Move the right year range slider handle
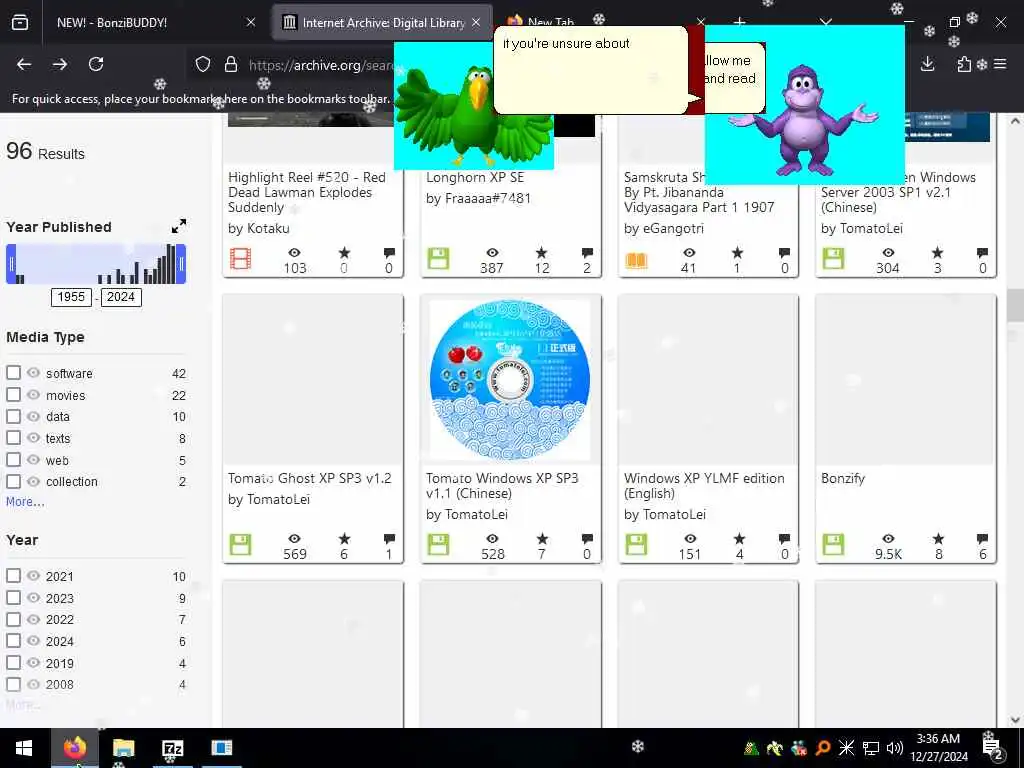 pyautogui.click(x=182, y=264)
